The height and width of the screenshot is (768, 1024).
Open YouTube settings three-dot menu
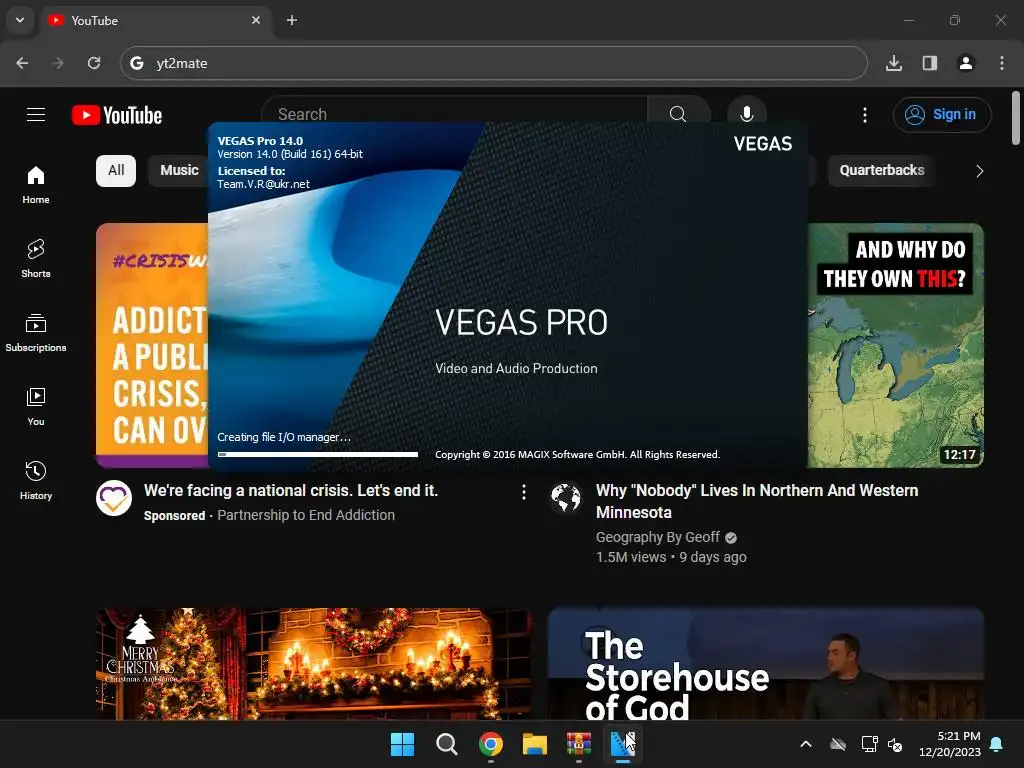click(x=865, y=115)
